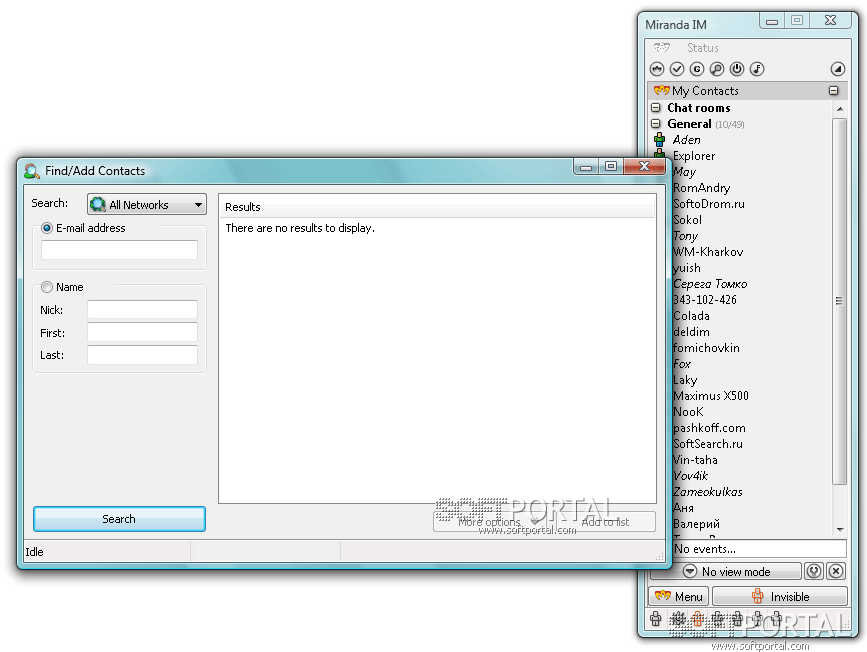Select contact Aden in the list
Viewport: 867px width, 652px height.
pyautogui.click(x=686, y=139)
